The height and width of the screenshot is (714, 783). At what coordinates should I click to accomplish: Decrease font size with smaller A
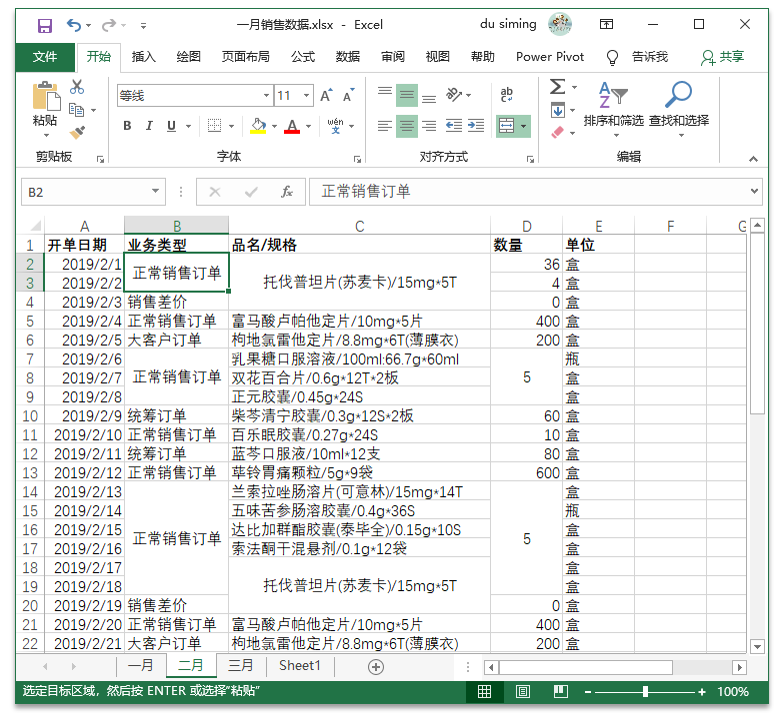tap(349, 95)
